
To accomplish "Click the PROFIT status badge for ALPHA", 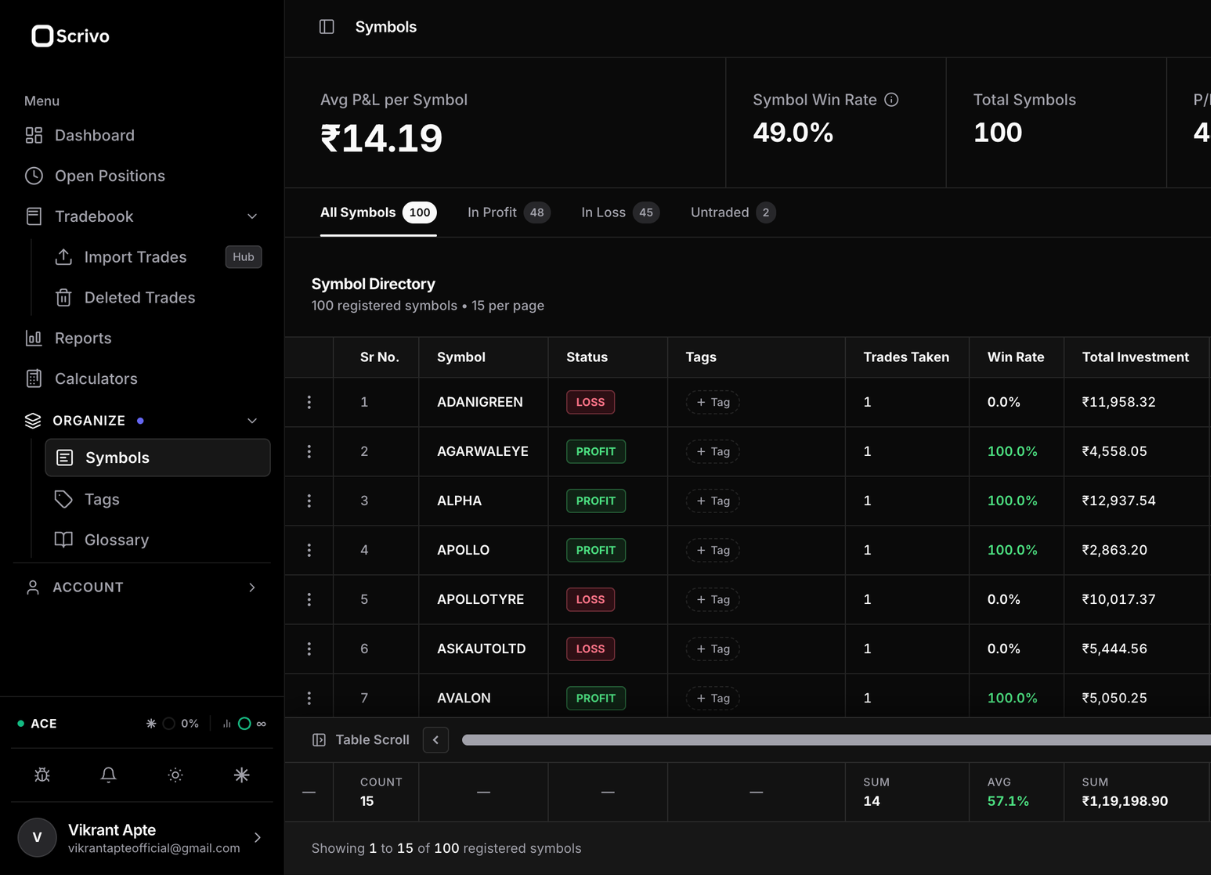I will point(596,501).
